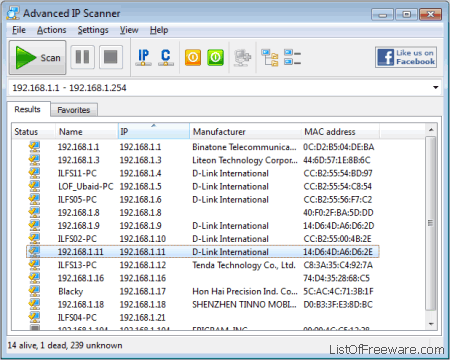Click the status icon for LOF_Ubaid-PC
This screenshot has width=450, height=360.
(x=34, y=186)
